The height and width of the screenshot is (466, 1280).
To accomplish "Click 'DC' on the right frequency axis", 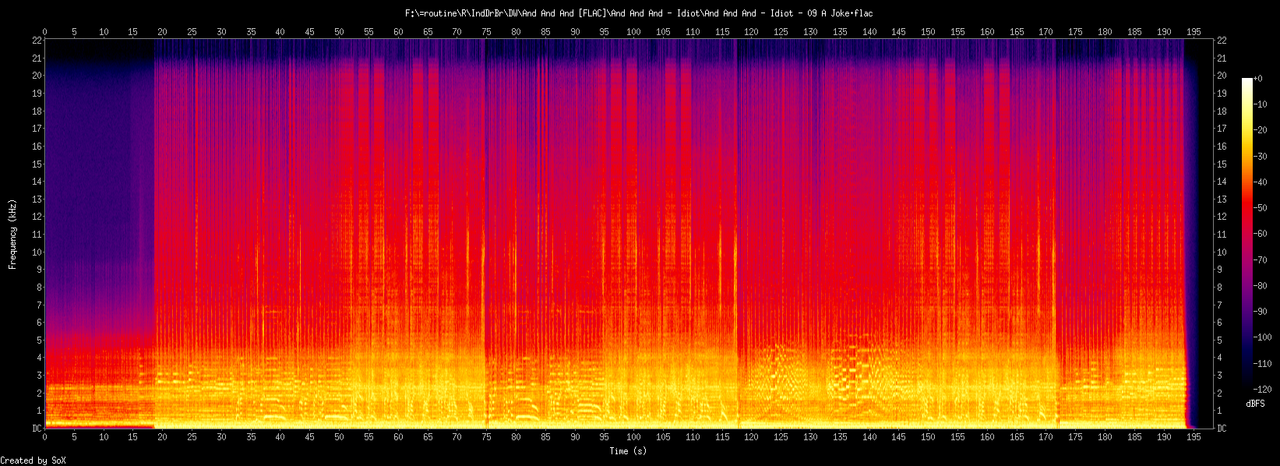I will pos(1222,429).
